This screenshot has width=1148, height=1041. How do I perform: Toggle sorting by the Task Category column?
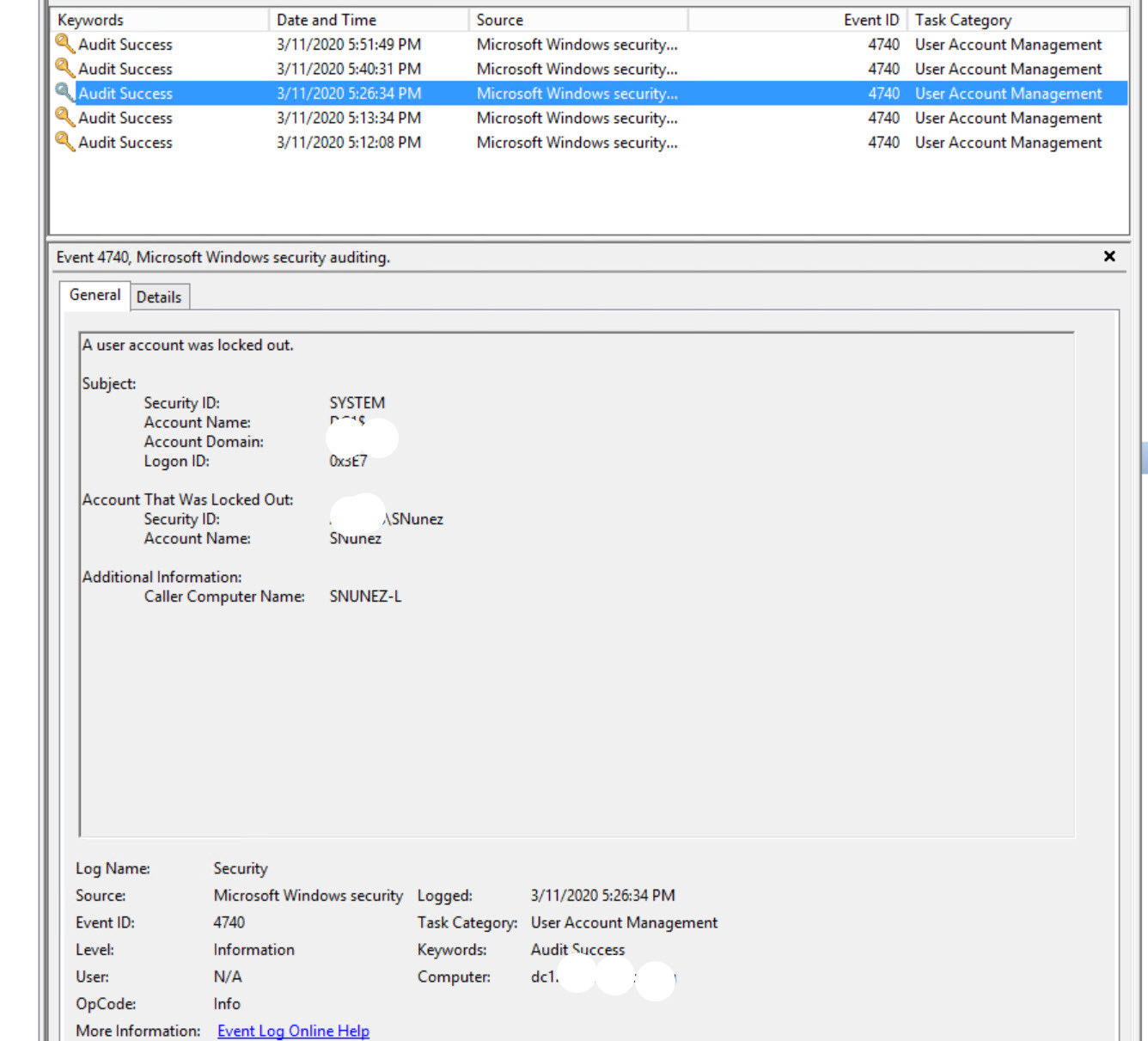[962, 19]
